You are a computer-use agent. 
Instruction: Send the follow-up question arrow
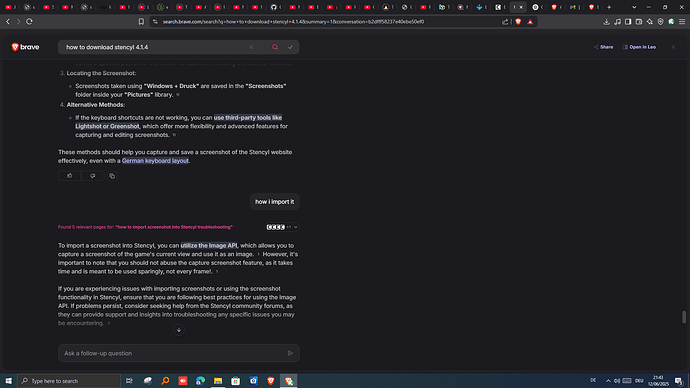290,353
